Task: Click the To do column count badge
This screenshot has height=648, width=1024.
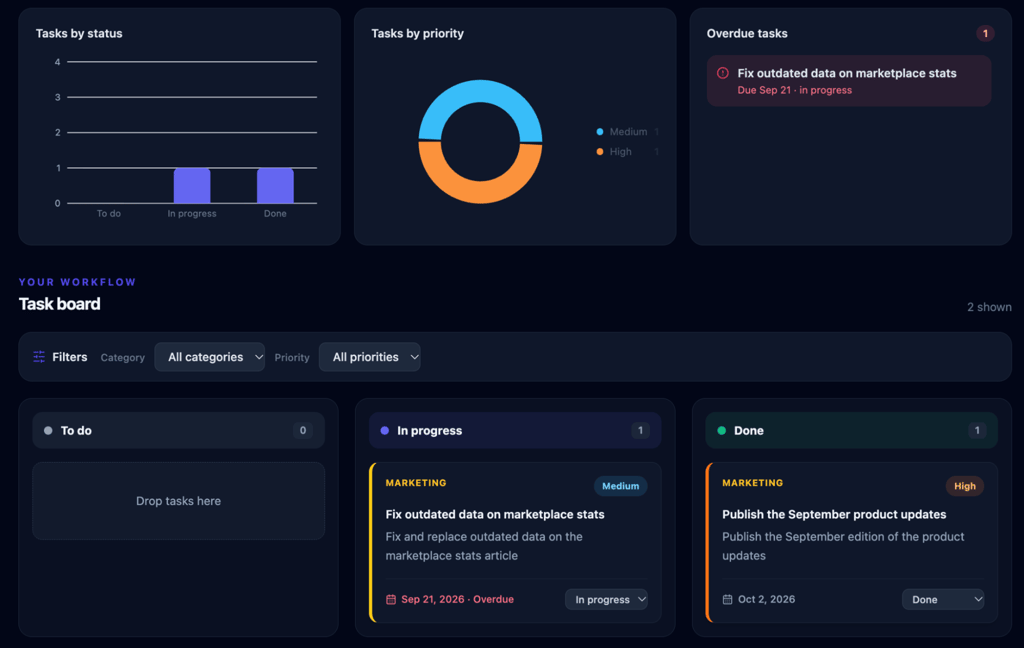Action: point(302,430)
